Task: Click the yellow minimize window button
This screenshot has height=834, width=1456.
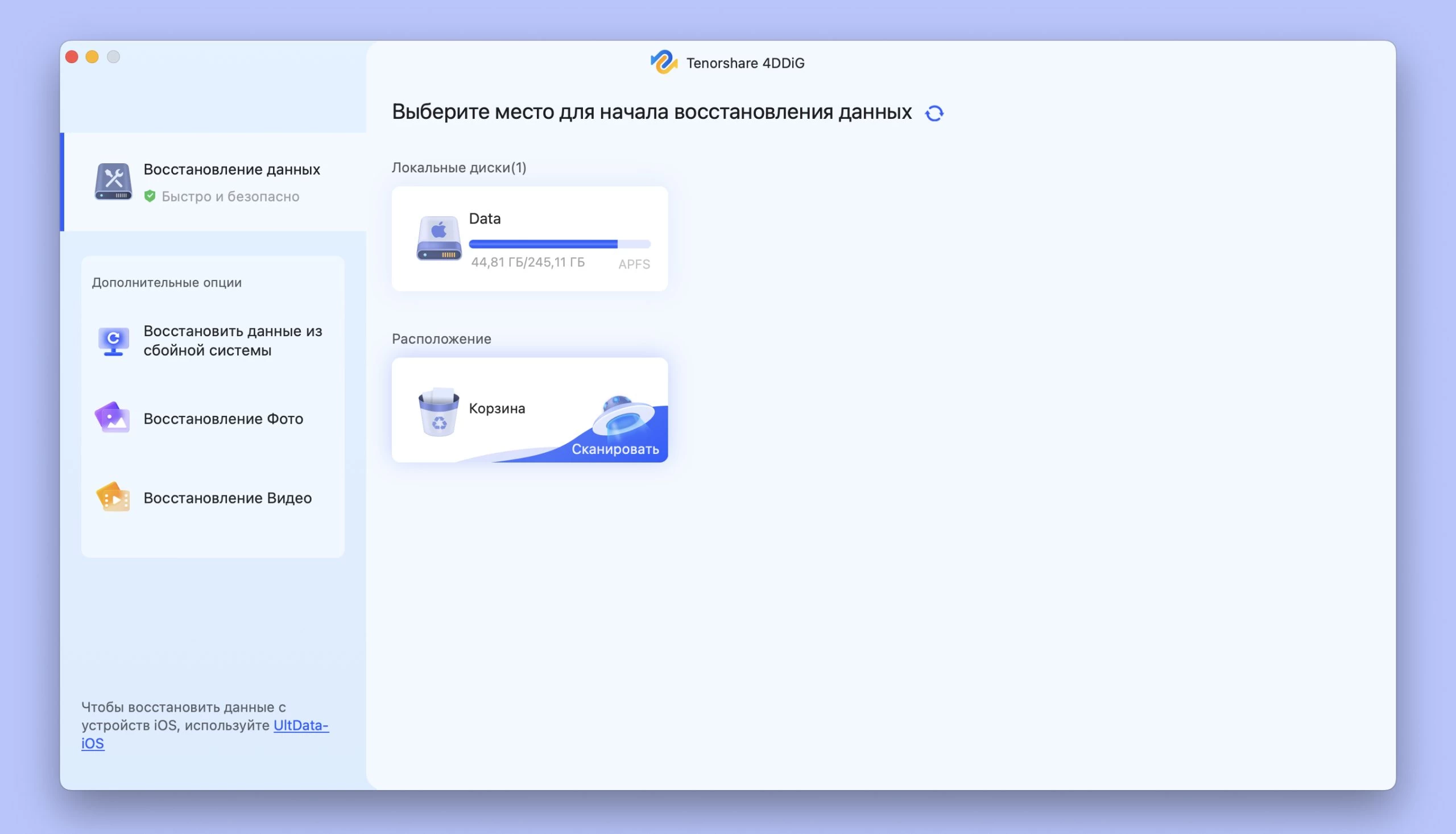Action: pyautogui.click(x=92, y=57)
